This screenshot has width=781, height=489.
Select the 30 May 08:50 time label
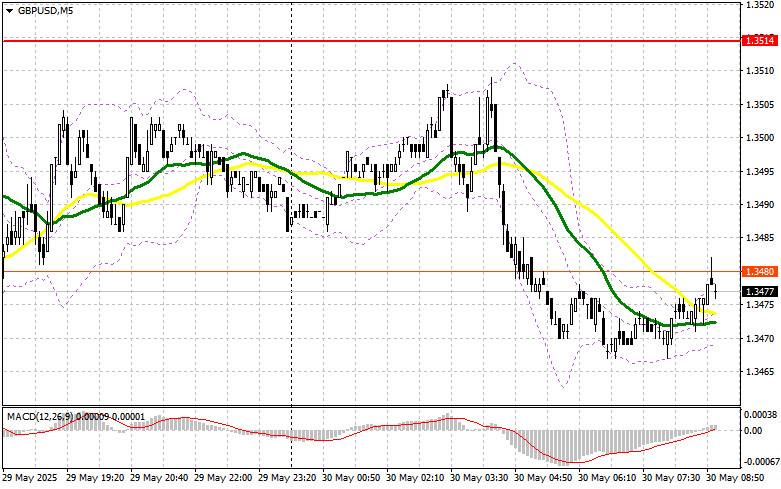click(735, 478)
